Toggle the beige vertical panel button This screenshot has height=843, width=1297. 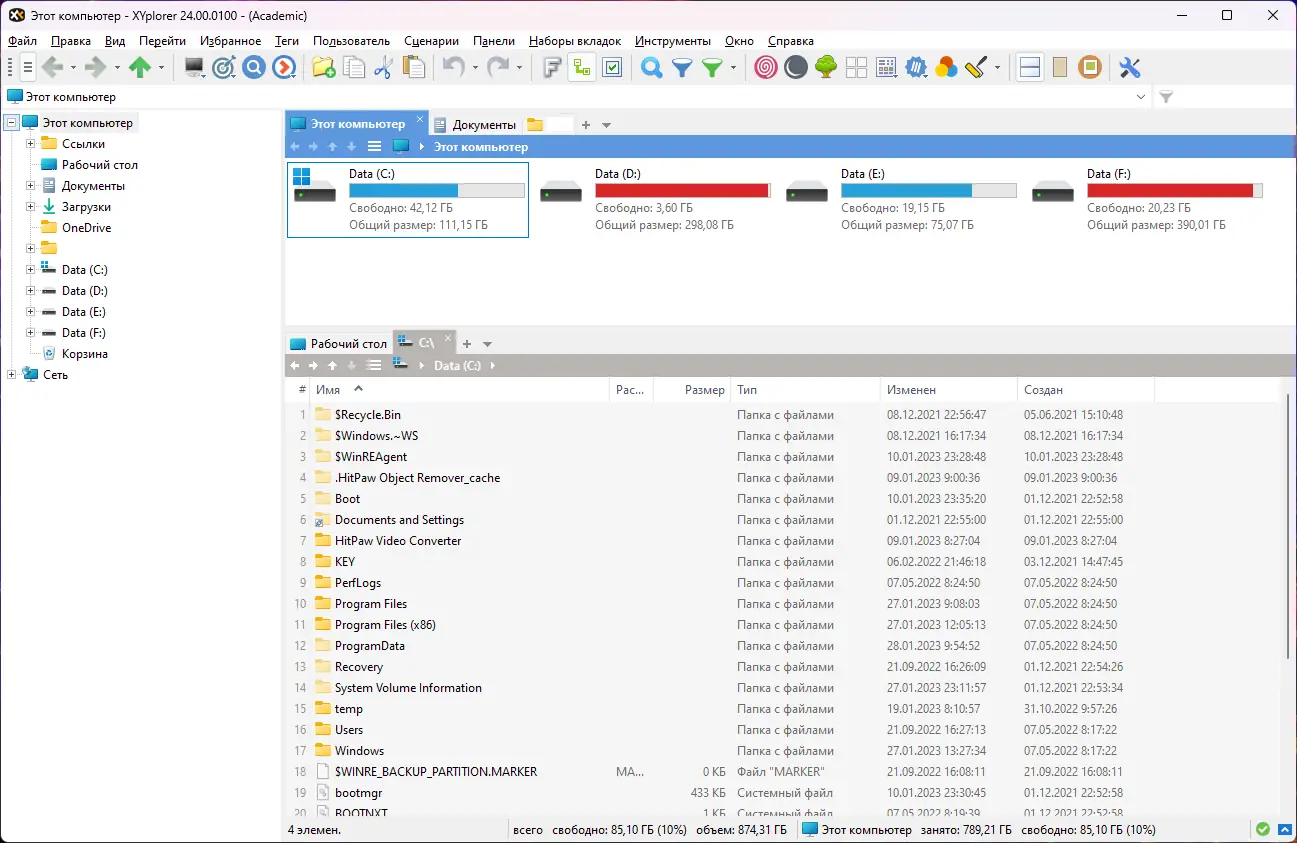click(1060, 67)
